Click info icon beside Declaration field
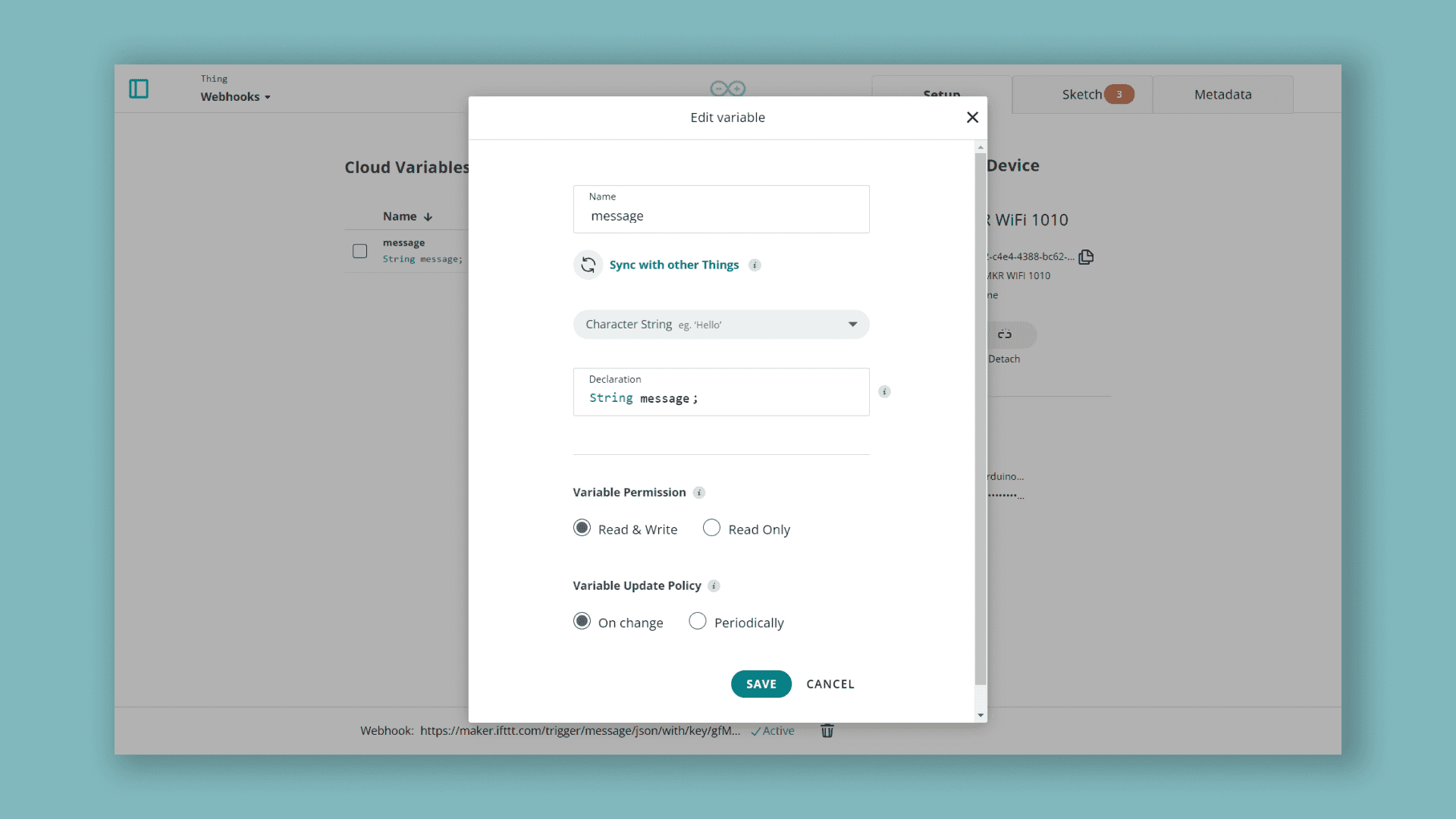 884,392
